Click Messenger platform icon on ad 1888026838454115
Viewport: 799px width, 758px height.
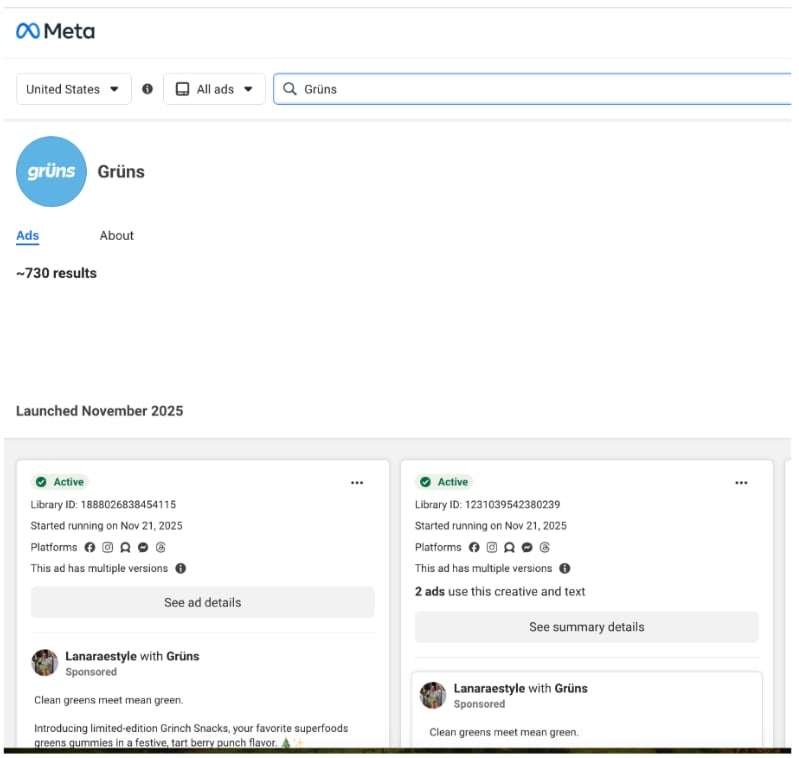(x=143, y=547)
